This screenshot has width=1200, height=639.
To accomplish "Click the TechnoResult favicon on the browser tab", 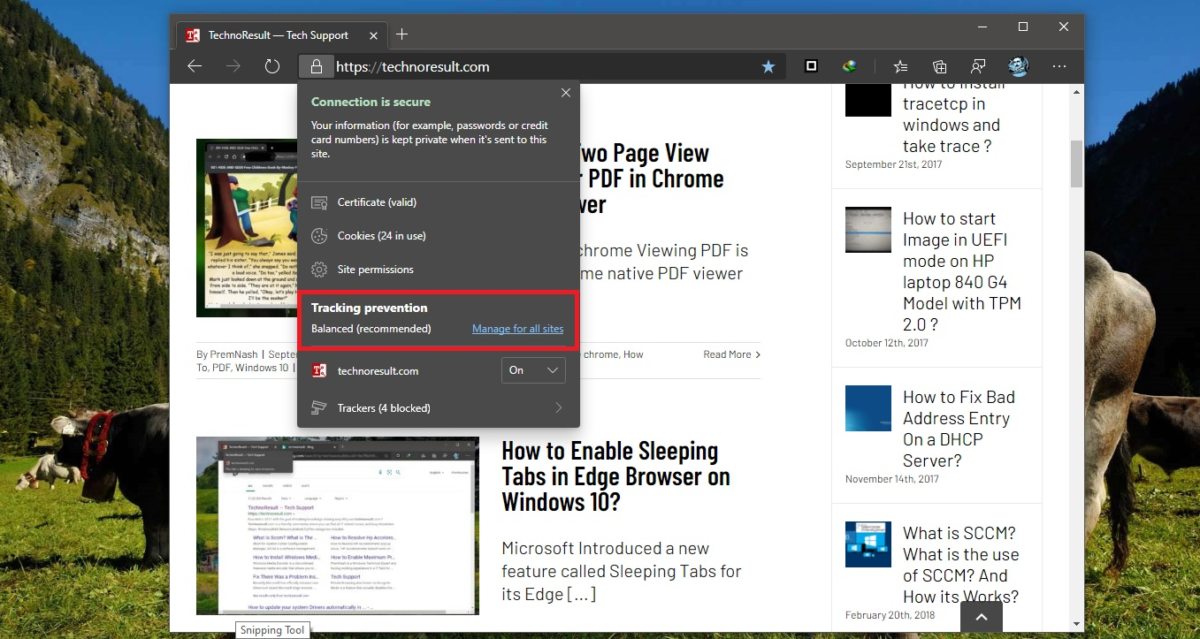I will coord(193,33).
